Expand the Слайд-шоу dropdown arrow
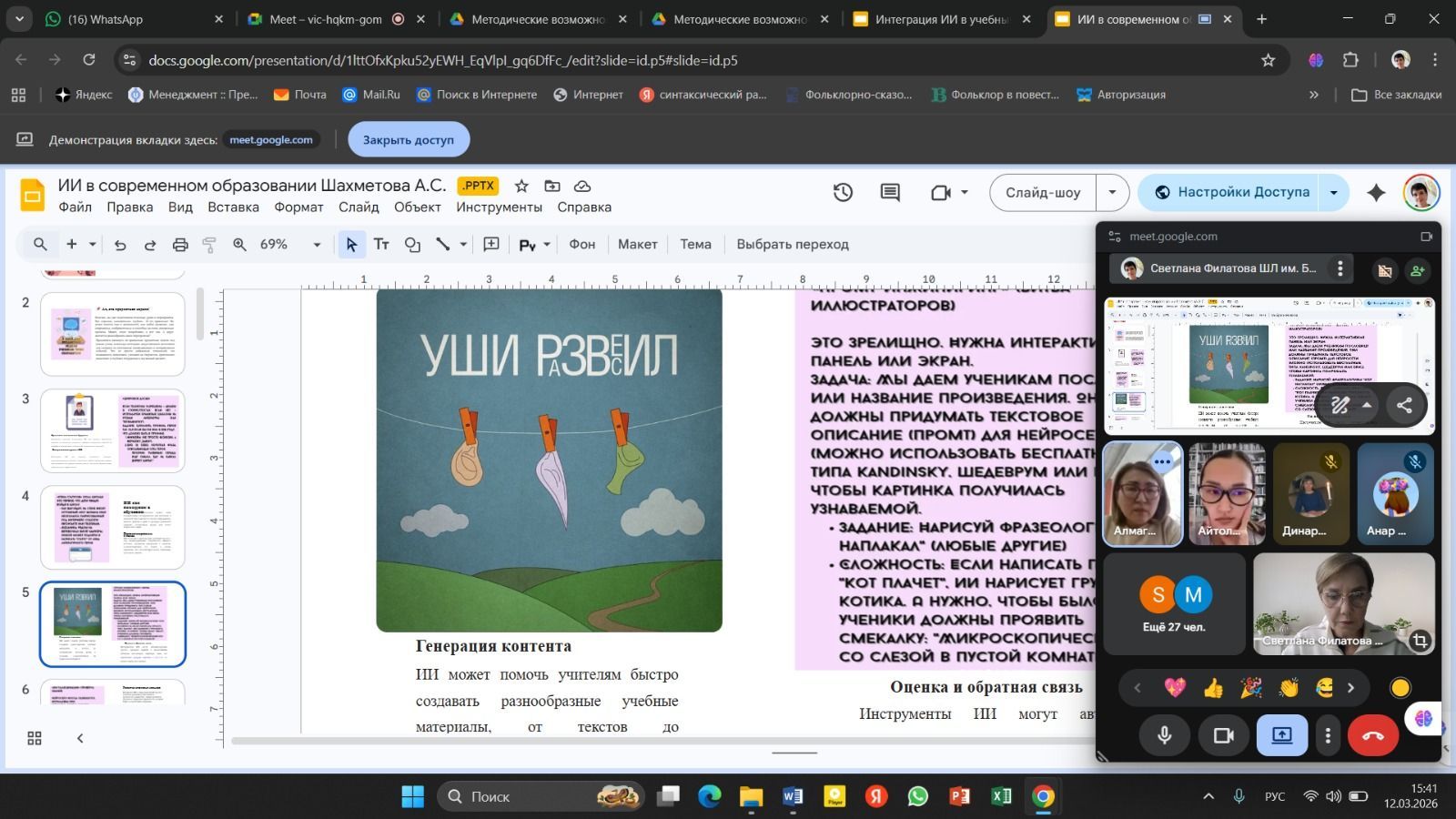 [x=1112, y=192]
